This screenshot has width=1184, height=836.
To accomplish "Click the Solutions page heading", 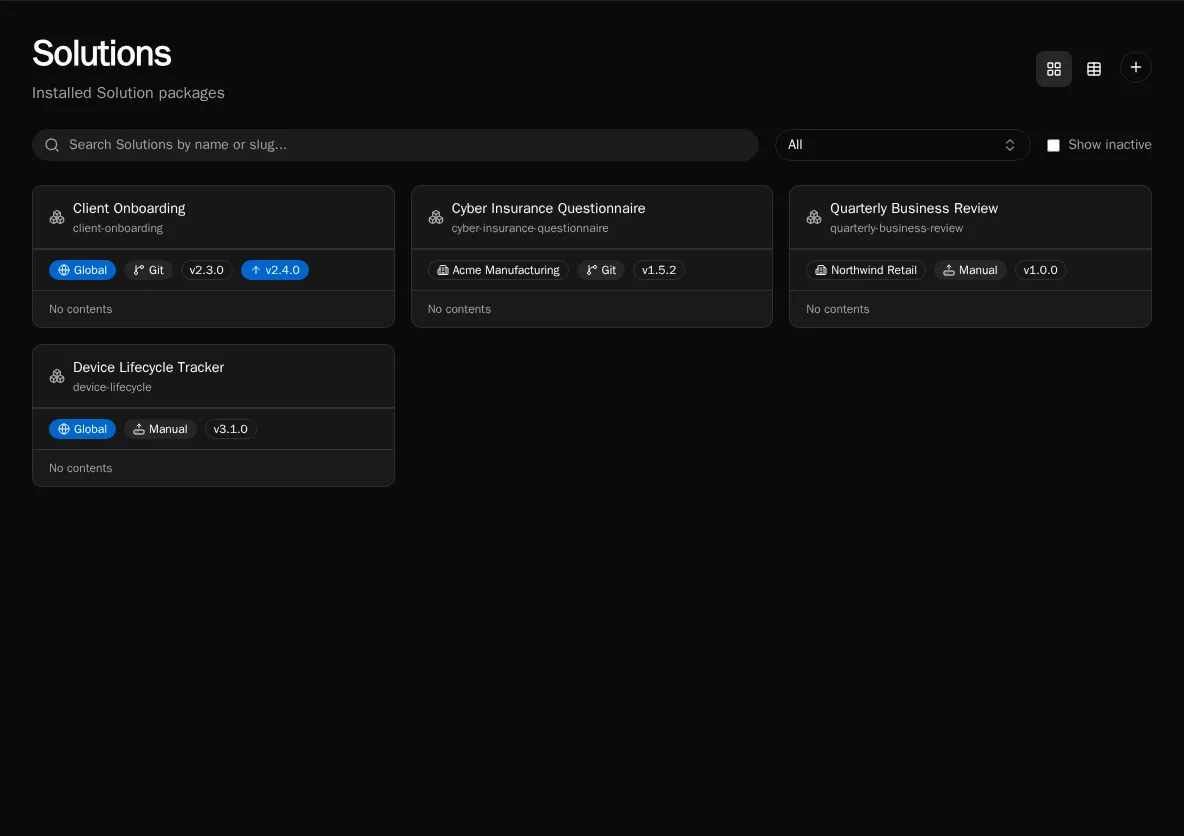I will [102, 54].
